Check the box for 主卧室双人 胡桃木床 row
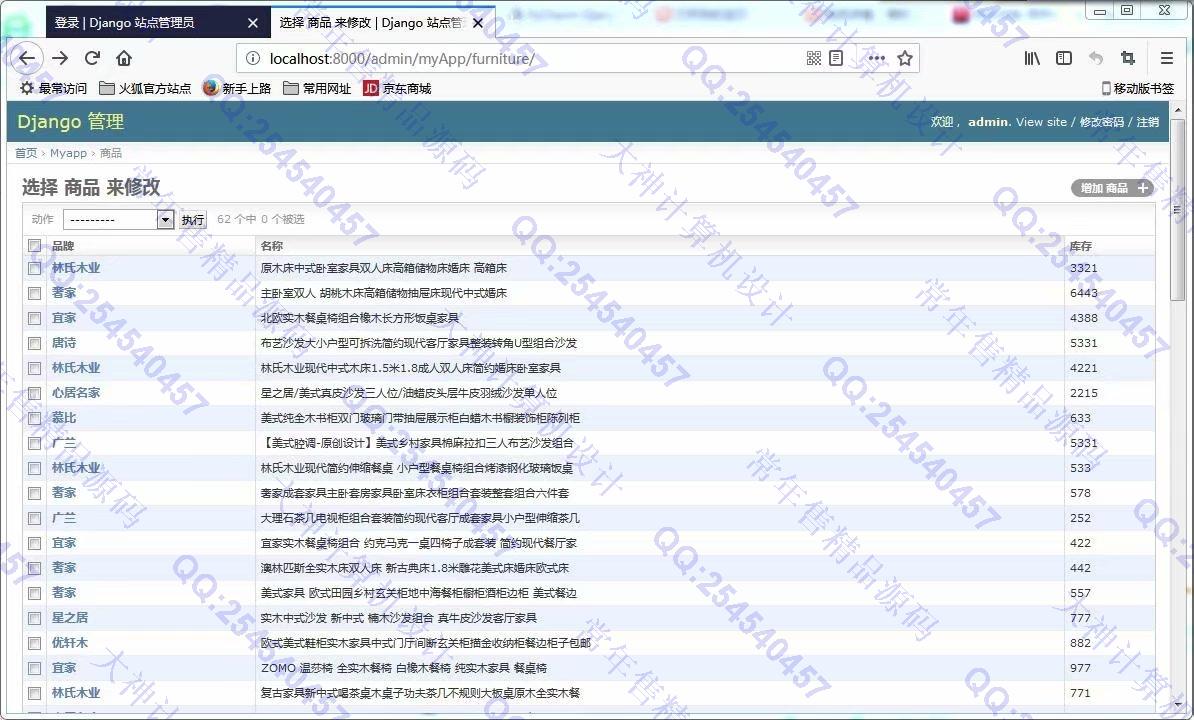Image resolution: width=1194 pixels, height=720 pixels. 34,293
